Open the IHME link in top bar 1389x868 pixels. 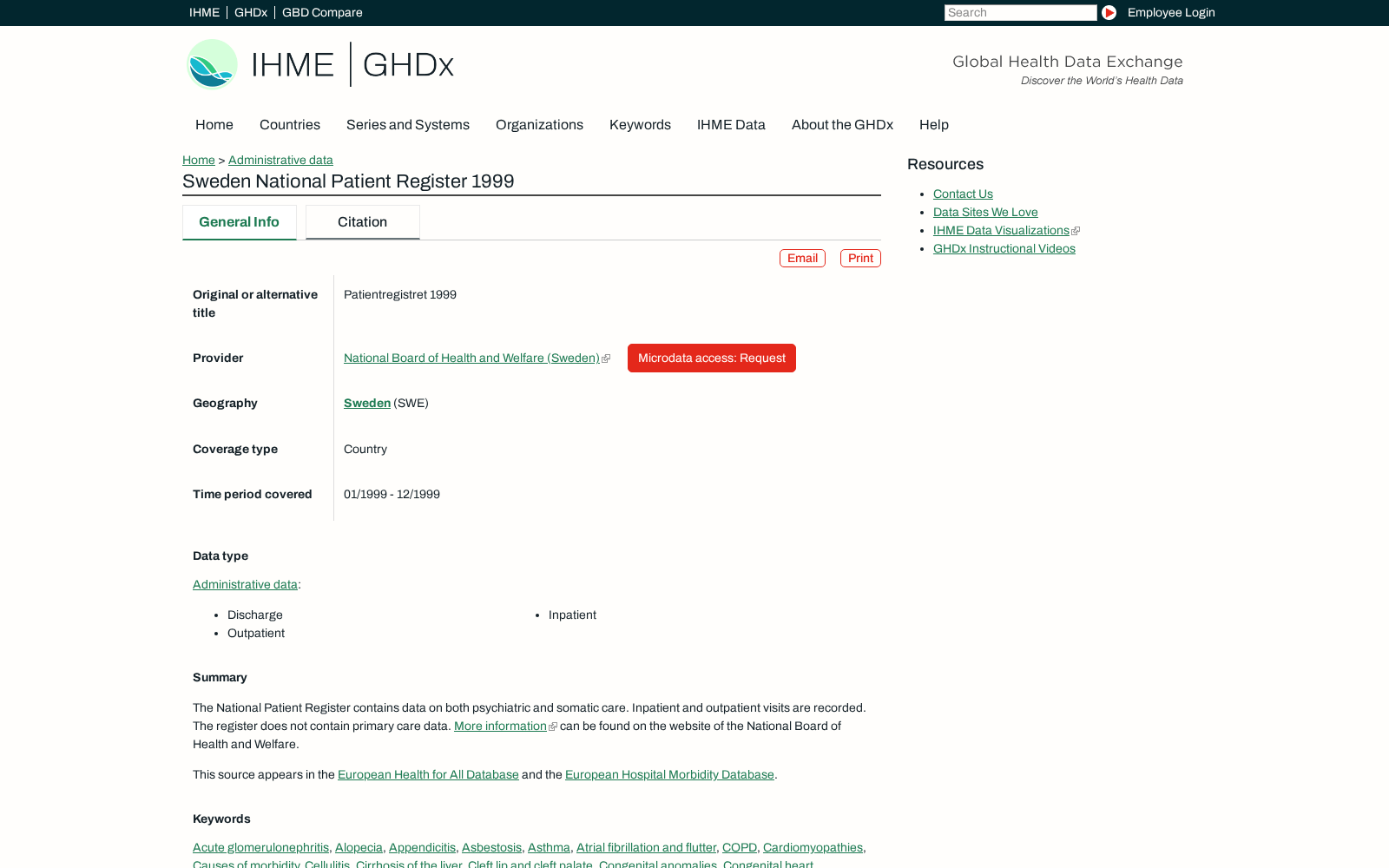click(x=204, y=12)
